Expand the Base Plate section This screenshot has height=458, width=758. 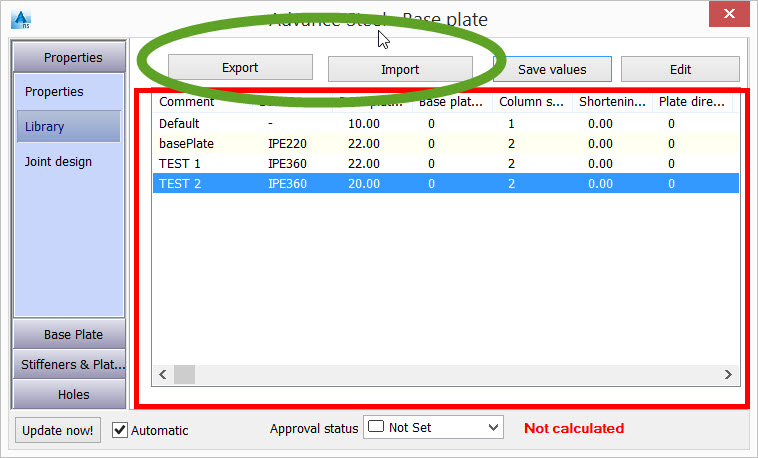[69, 334]
